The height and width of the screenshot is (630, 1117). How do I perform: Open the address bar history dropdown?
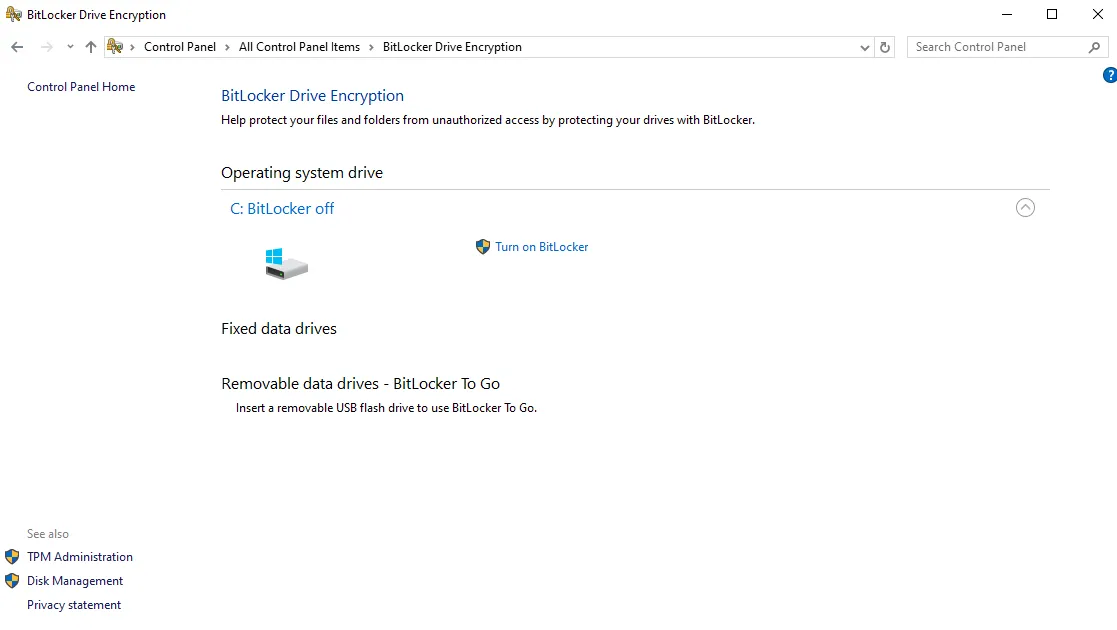click(864, 46)
